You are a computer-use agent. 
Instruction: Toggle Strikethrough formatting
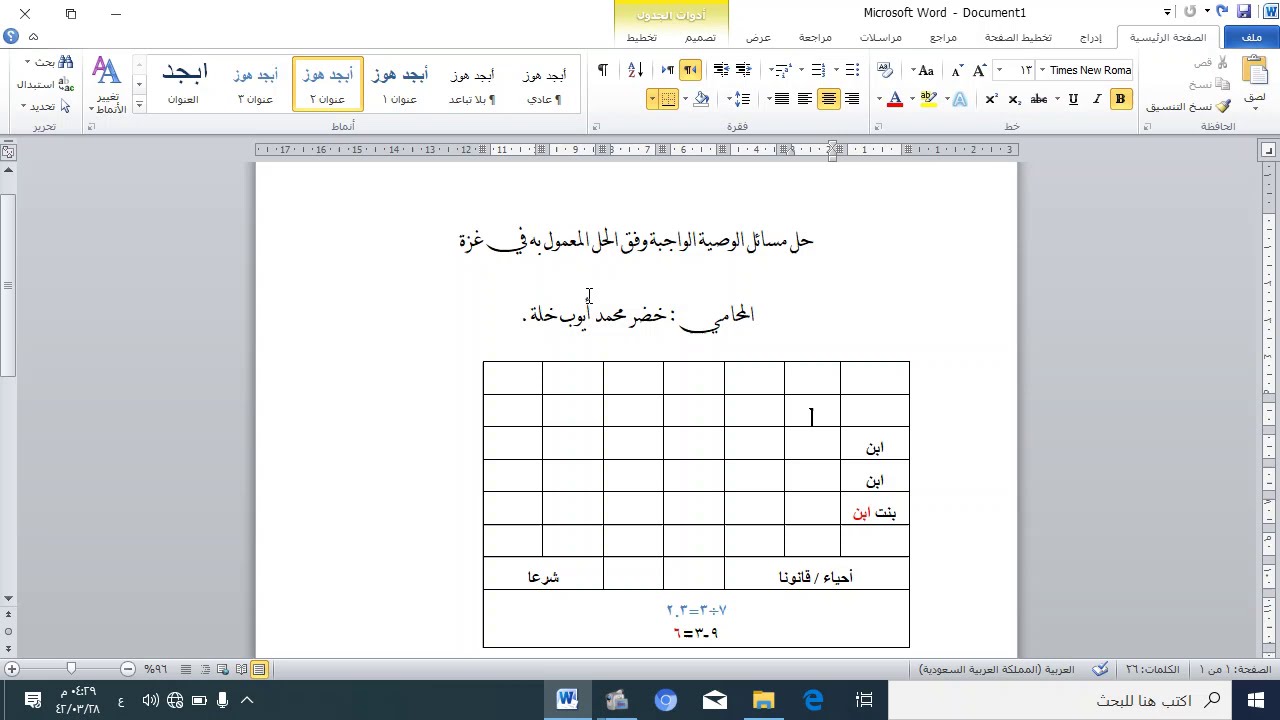point(1039,99)
